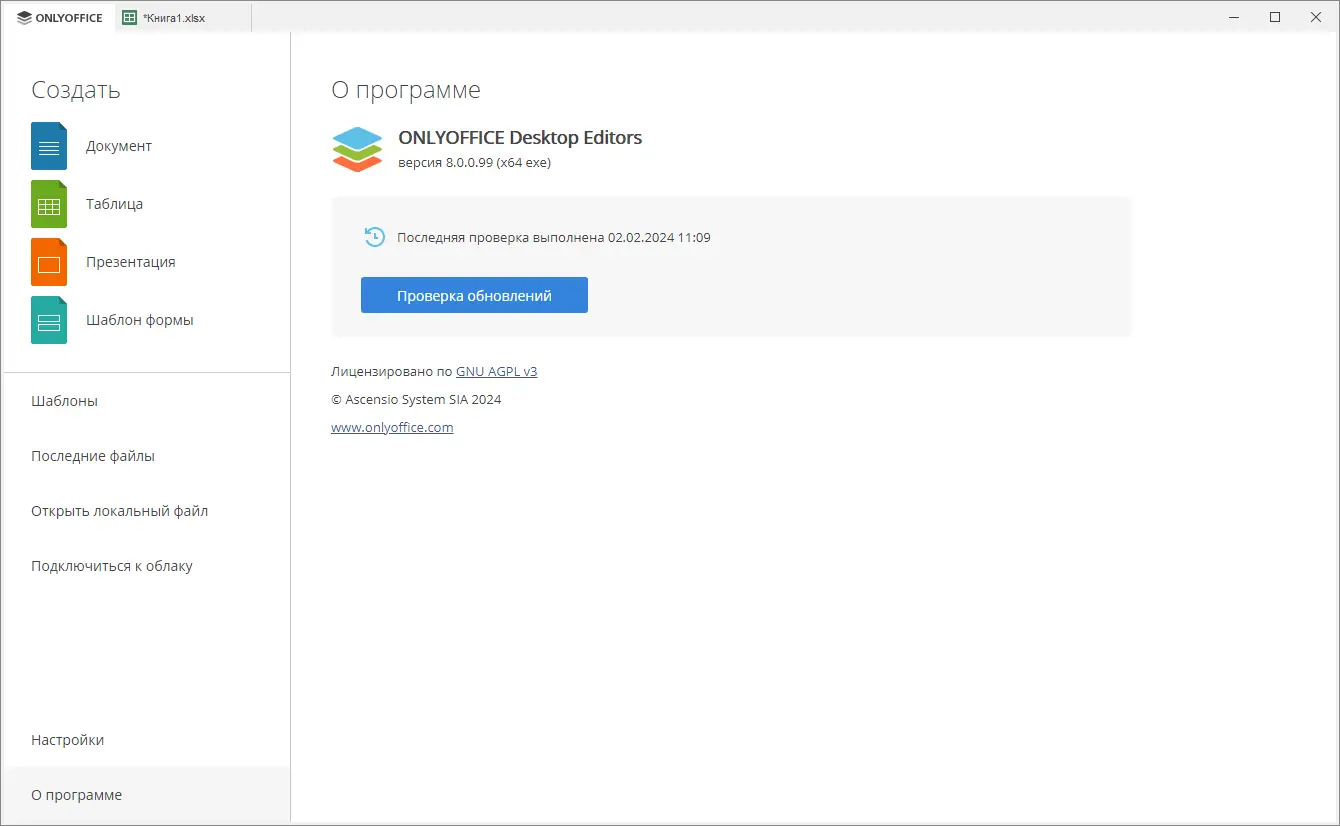Viewport: 1340px width, 826px height.
Task: Create a new Таблица
Action: (x=146, y=204)
